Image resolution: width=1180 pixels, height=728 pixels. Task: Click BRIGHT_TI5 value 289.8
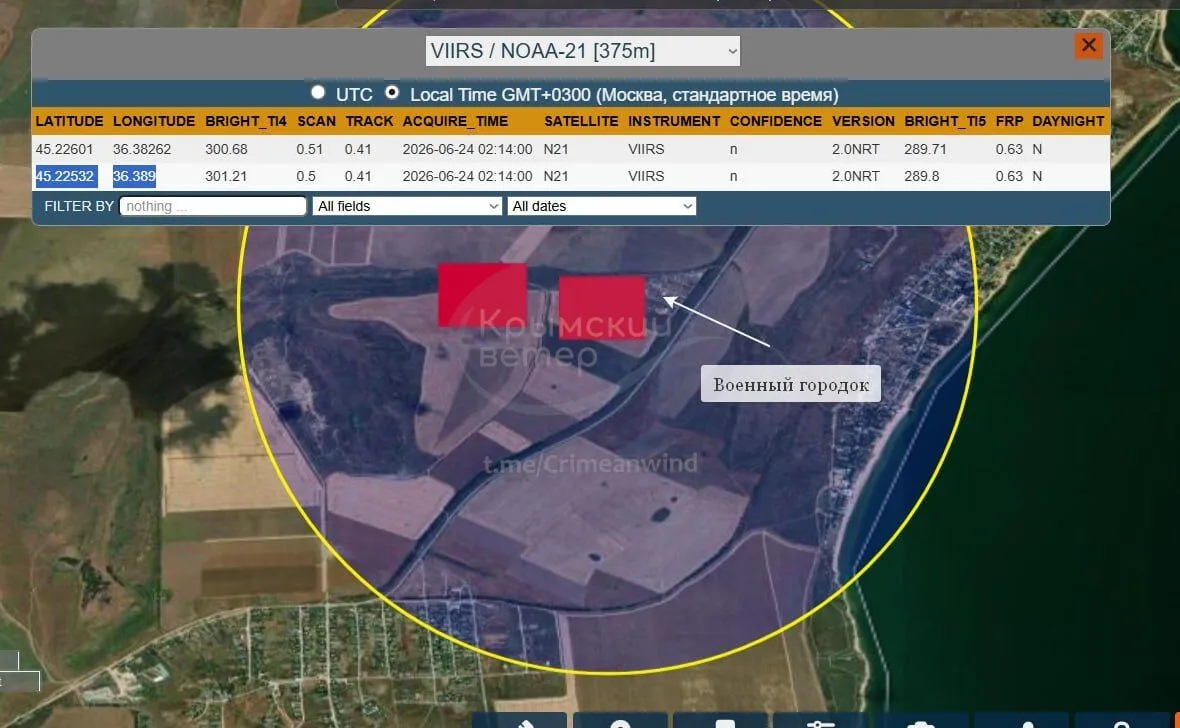923,176
